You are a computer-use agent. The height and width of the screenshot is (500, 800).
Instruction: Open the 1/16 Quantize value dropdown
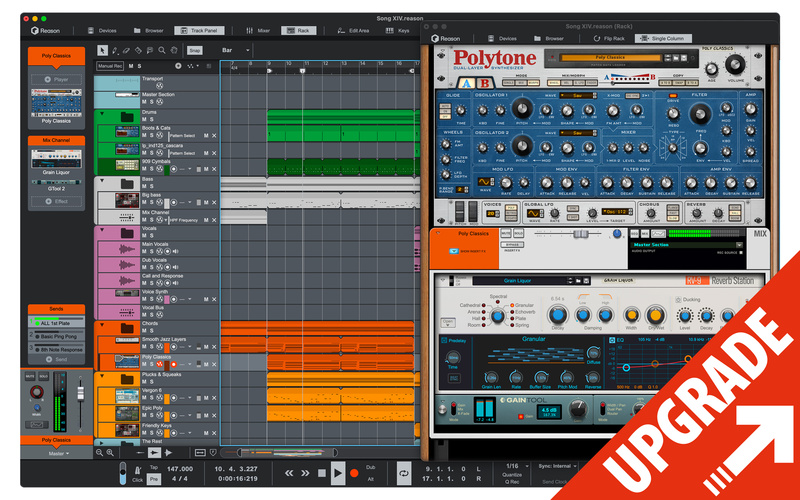pos(517,466)
